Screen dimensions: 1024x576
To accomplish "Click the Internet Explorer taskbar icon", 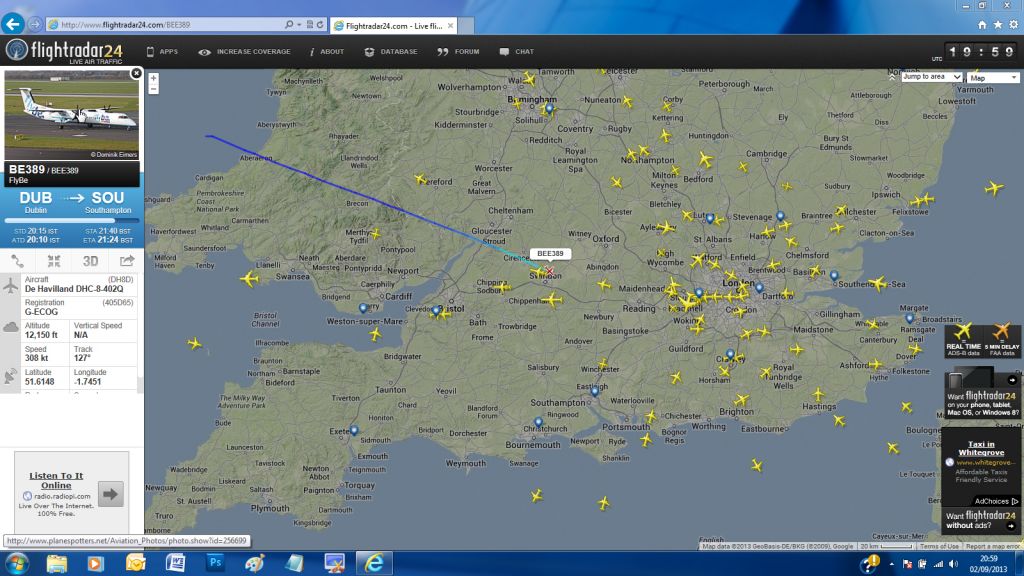I will (x=374, y=563).
